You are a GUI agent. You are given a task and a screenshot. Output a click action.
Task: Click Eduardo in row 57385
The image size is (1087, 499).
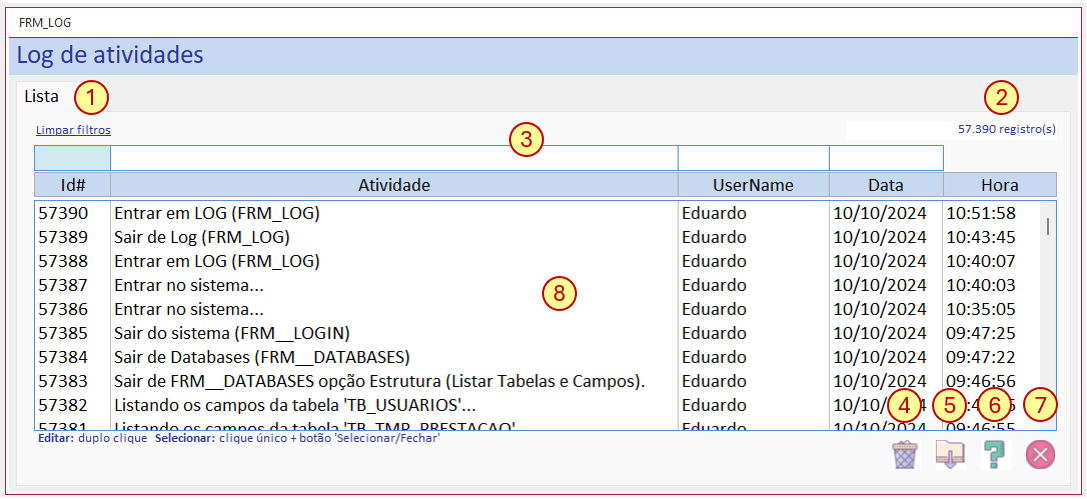click(x=714, y=333)
